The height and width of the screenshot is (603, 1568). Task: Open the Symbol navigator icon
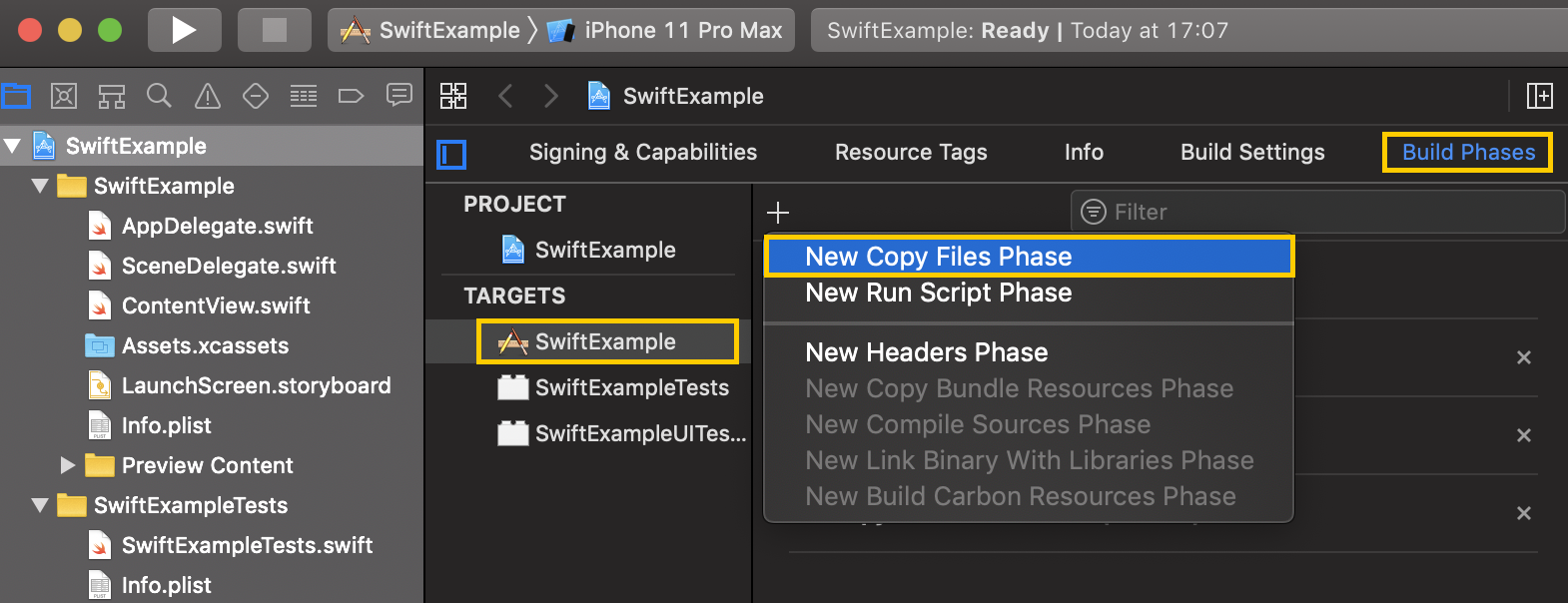(x=111, y=96)
